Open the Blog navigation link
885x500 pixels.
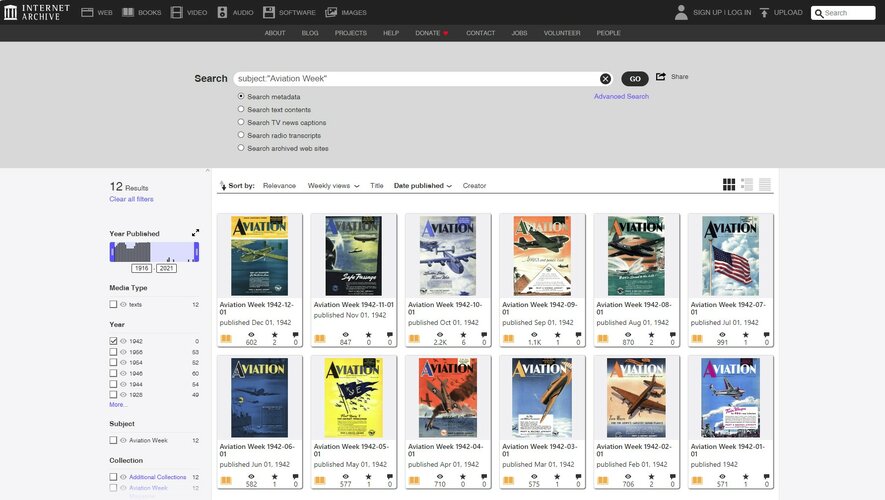(x=310, y=33)
